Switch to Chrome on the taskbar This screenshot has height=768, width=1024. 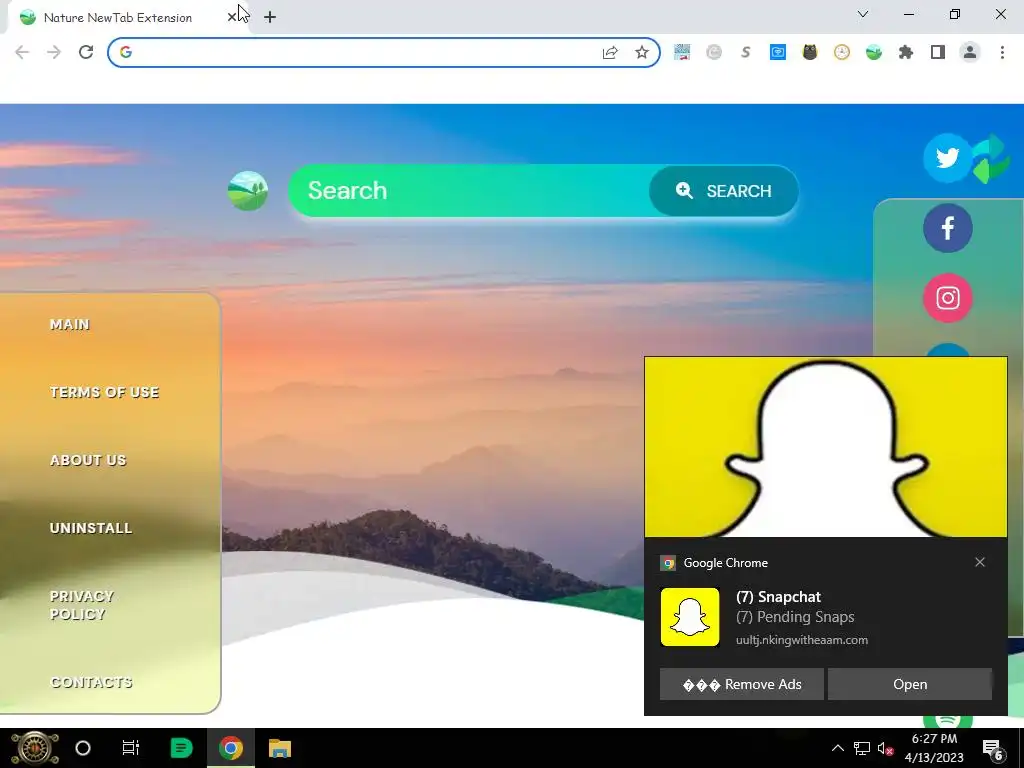231,748
